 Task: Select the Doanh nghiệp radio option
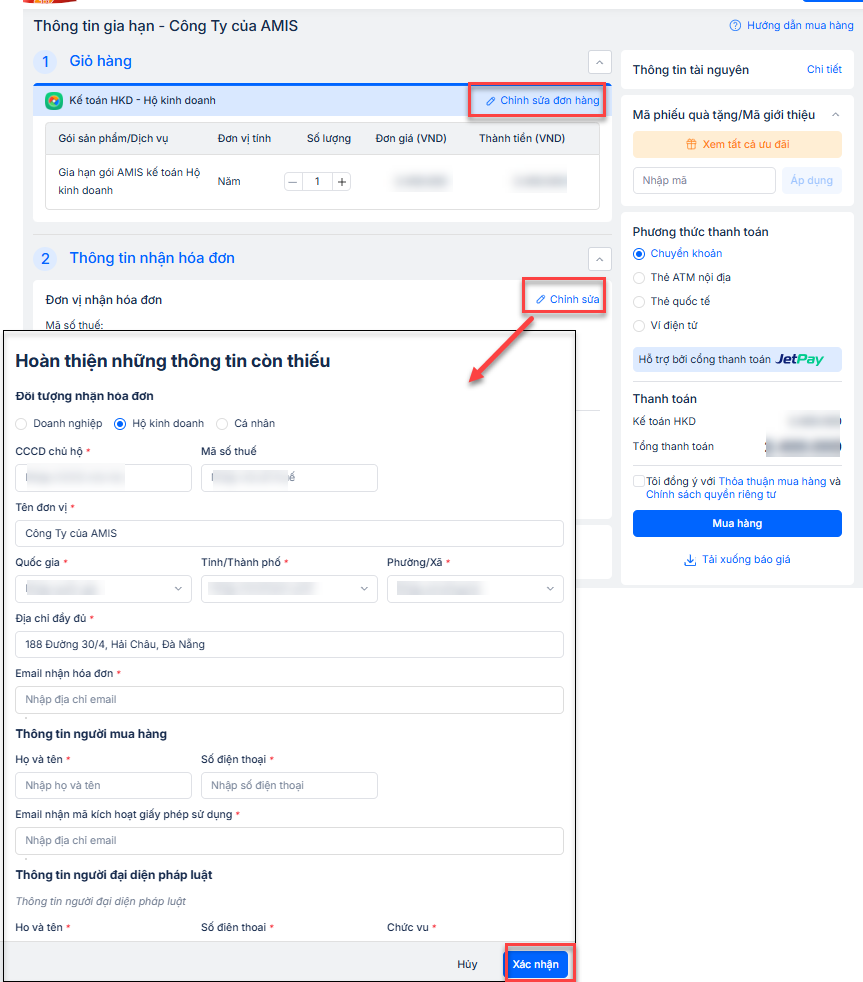pos(22,424)
